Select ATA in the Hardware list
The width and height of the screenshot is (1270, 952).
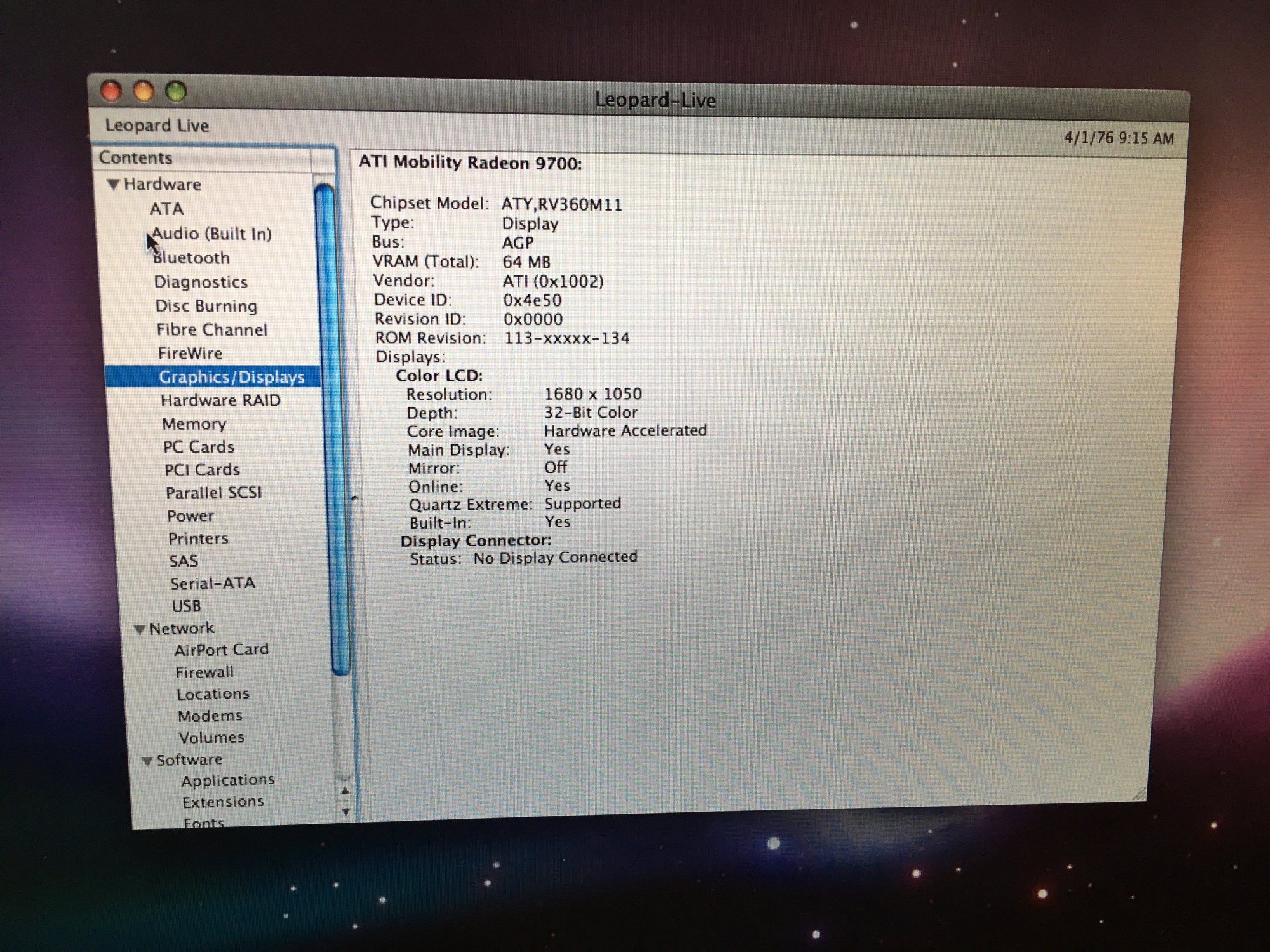(x=166, y=209)
